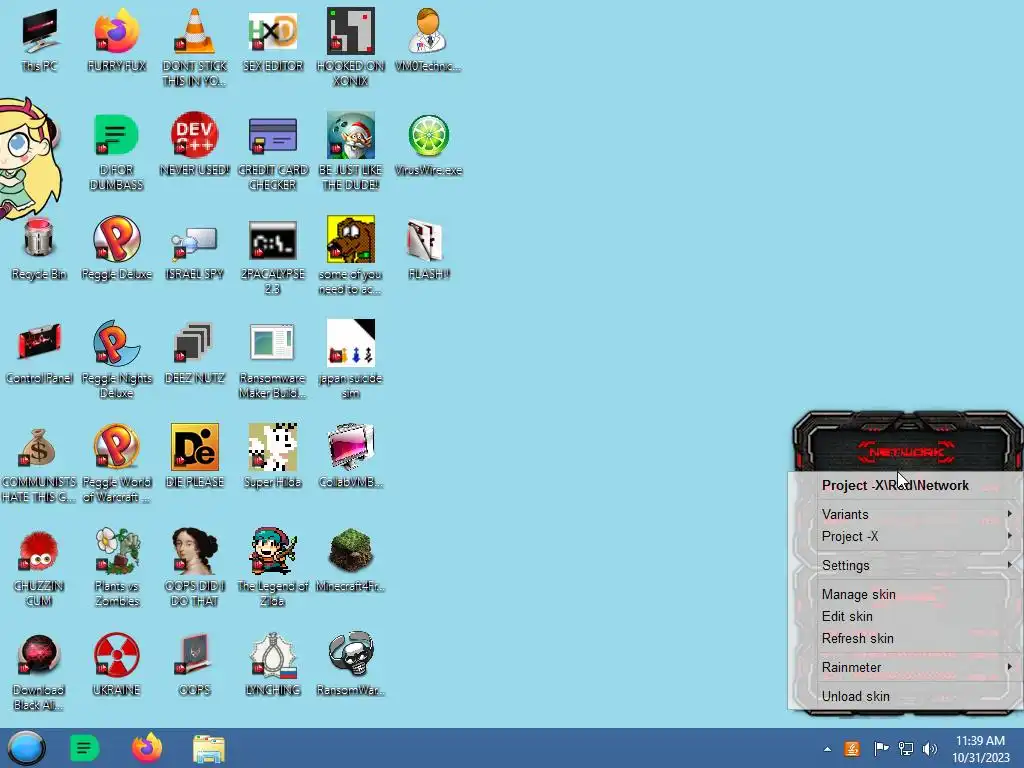Open the volume speaker tray icon

pos(931,748)
